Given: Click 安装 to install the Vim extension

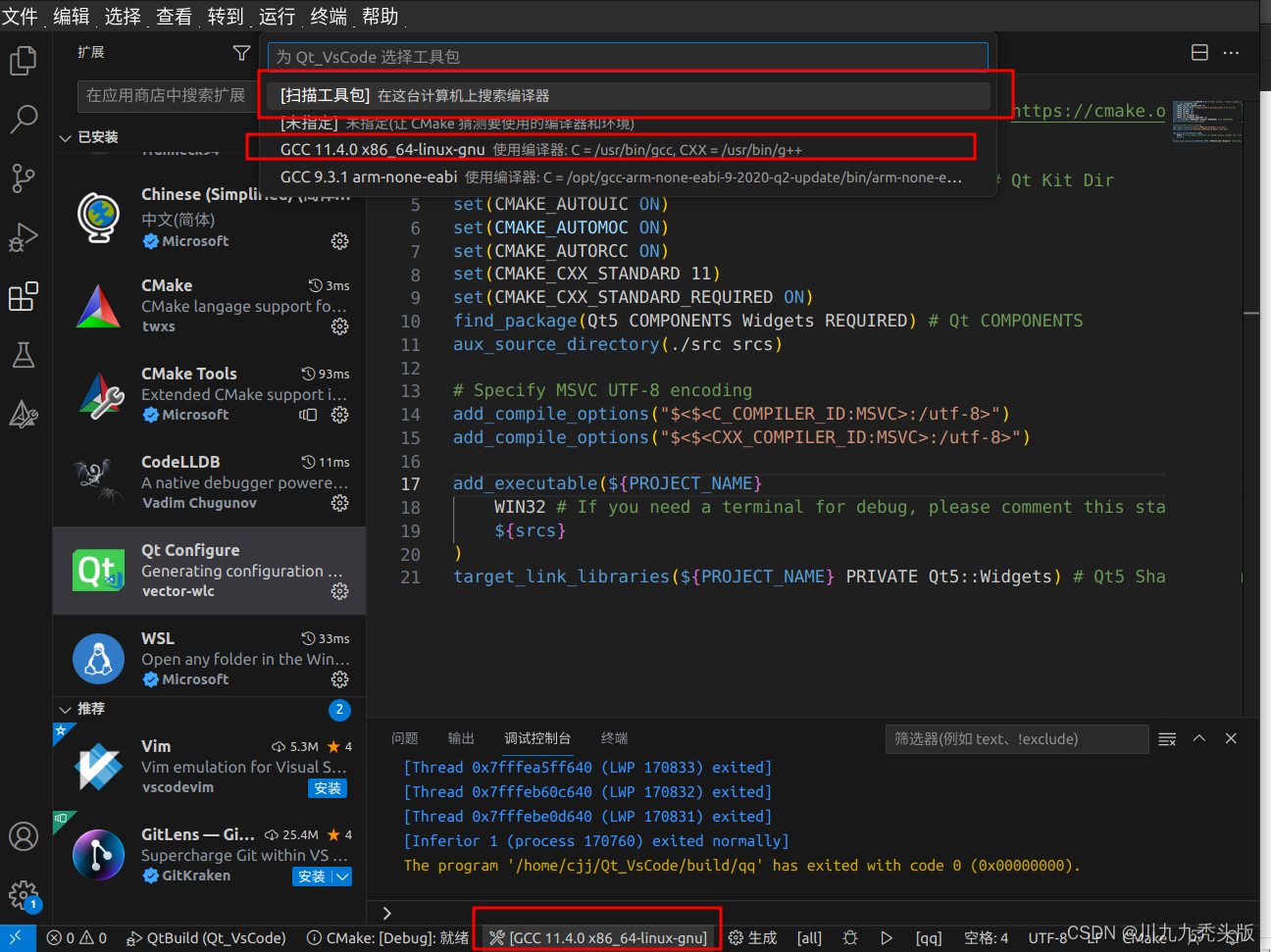Looking at the screenshot, I should (x=327, y=787).
